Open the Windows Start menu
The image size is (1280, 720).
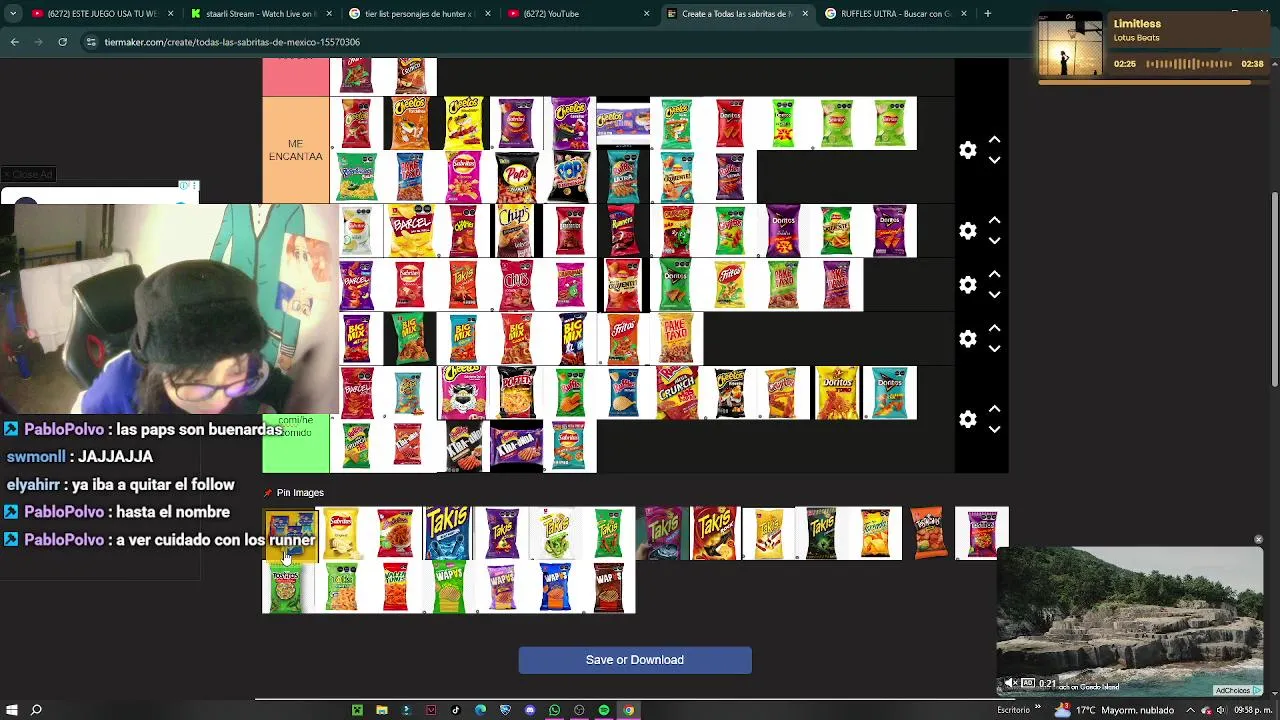coord(11,710)
